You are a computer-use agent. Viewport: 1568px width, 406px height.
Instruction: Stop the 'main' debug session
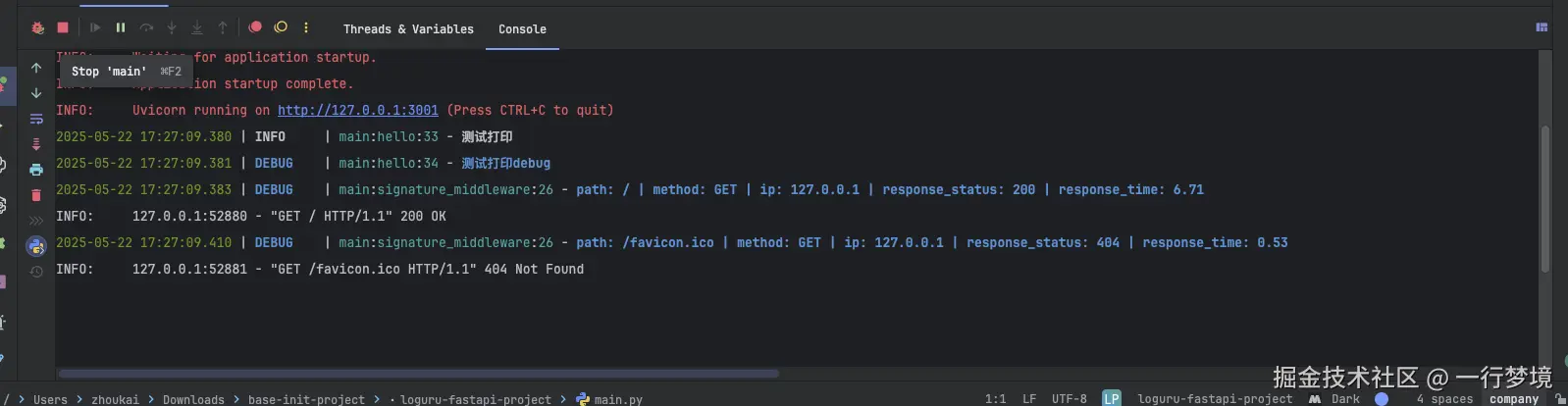pos(63,27)
